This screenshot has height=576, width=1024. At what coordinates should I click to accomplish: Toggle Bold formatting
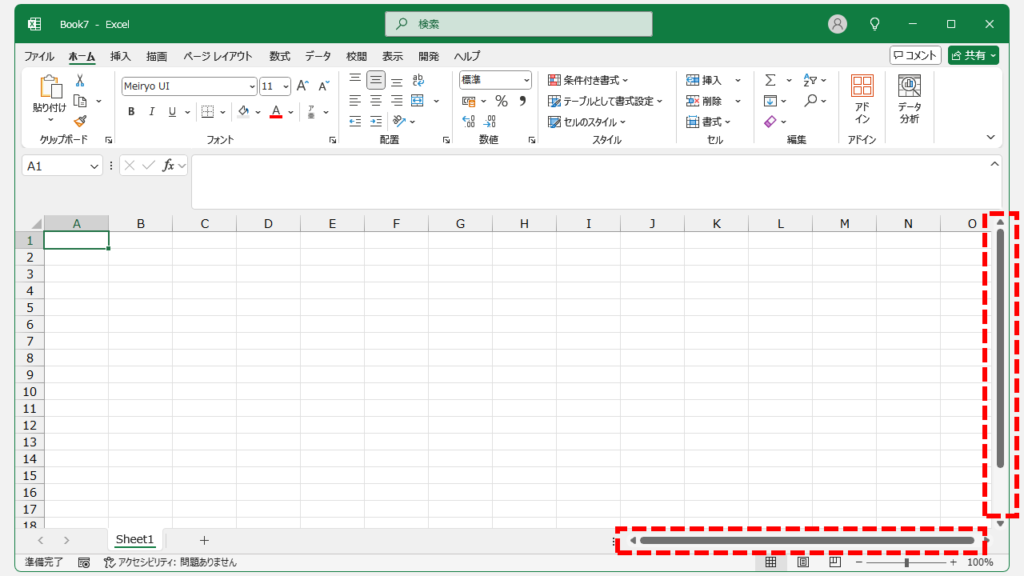click(x=131, y=112)
